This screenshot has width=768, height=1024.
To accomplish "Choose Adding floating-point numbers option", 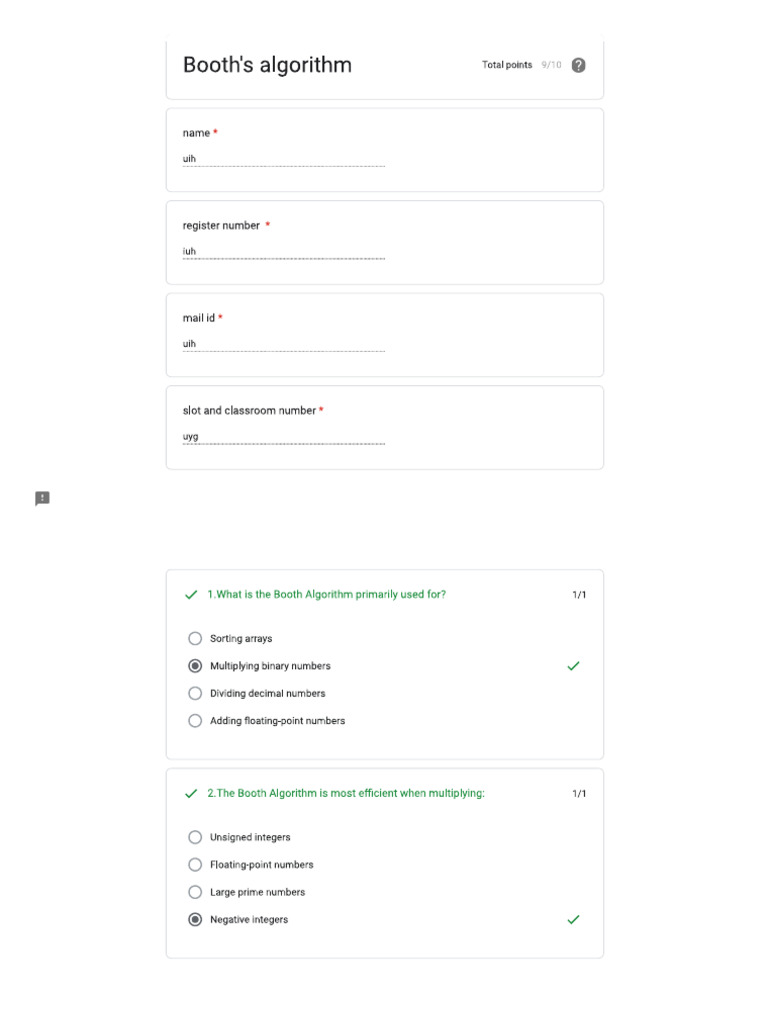I will (x=195, y=721).
